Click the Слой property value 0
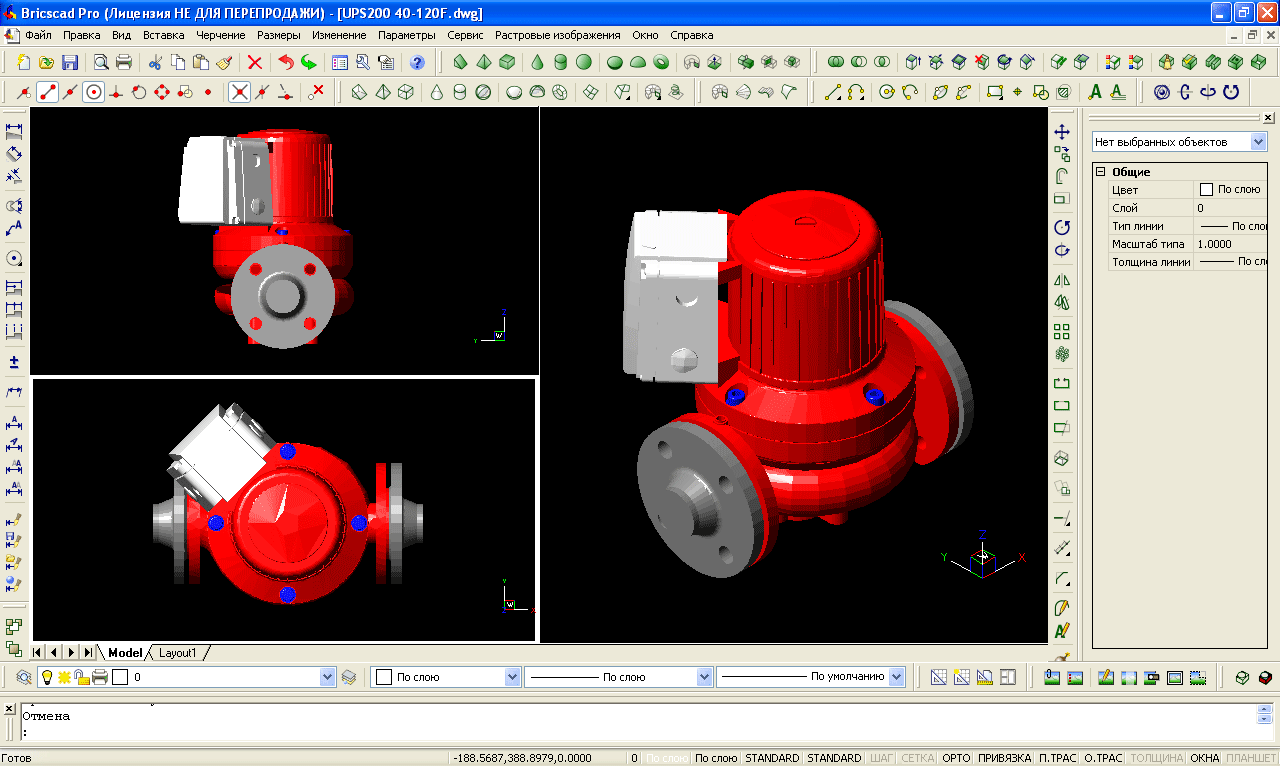The image size is (1280, 766). 1231,208
